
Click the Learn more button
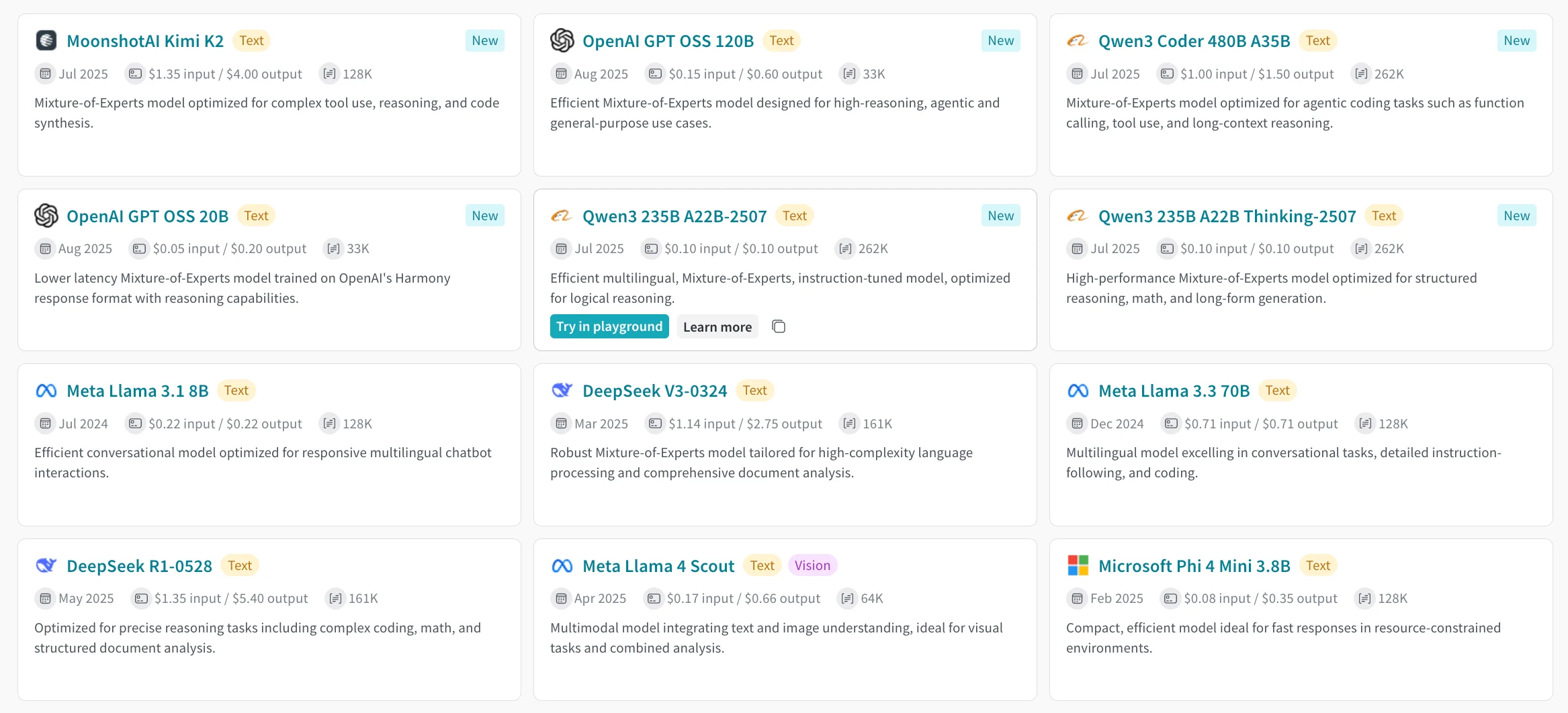717,326
